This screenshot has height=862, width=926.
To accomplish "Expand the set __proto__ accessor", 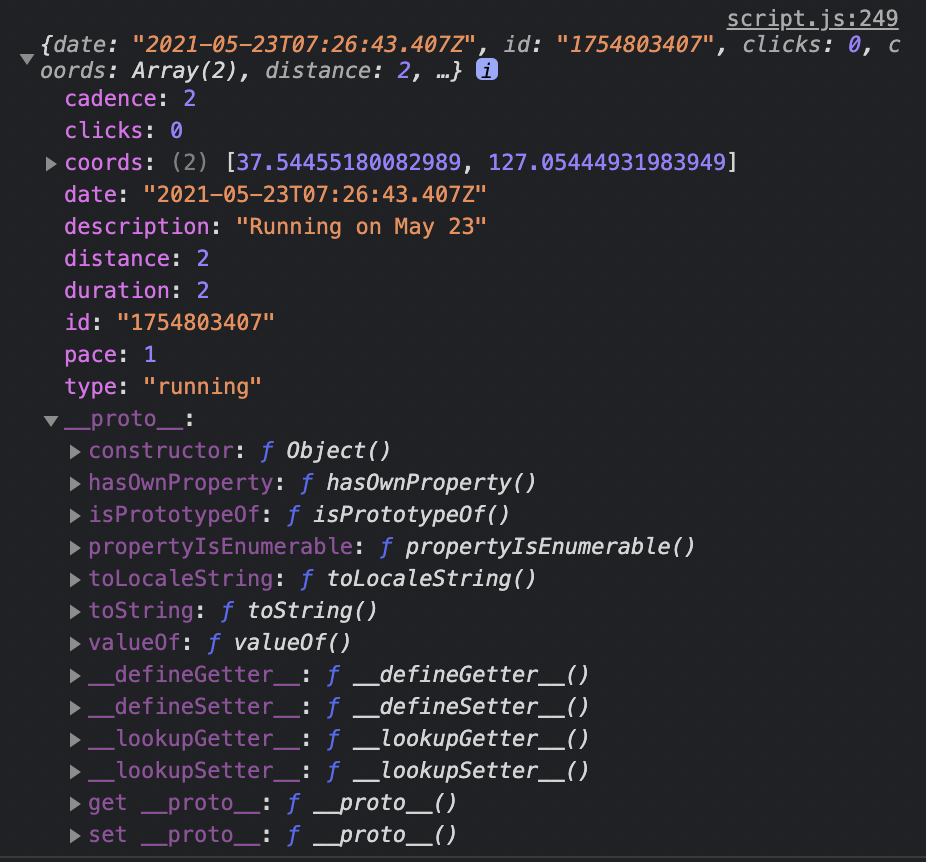I will [75, 834].
